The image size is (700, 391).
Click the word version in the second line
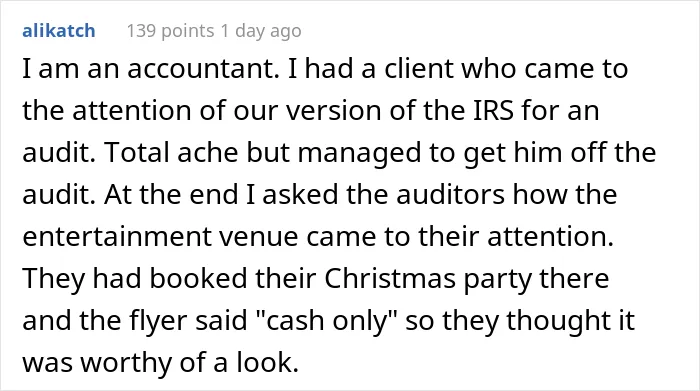coord(333,111)
